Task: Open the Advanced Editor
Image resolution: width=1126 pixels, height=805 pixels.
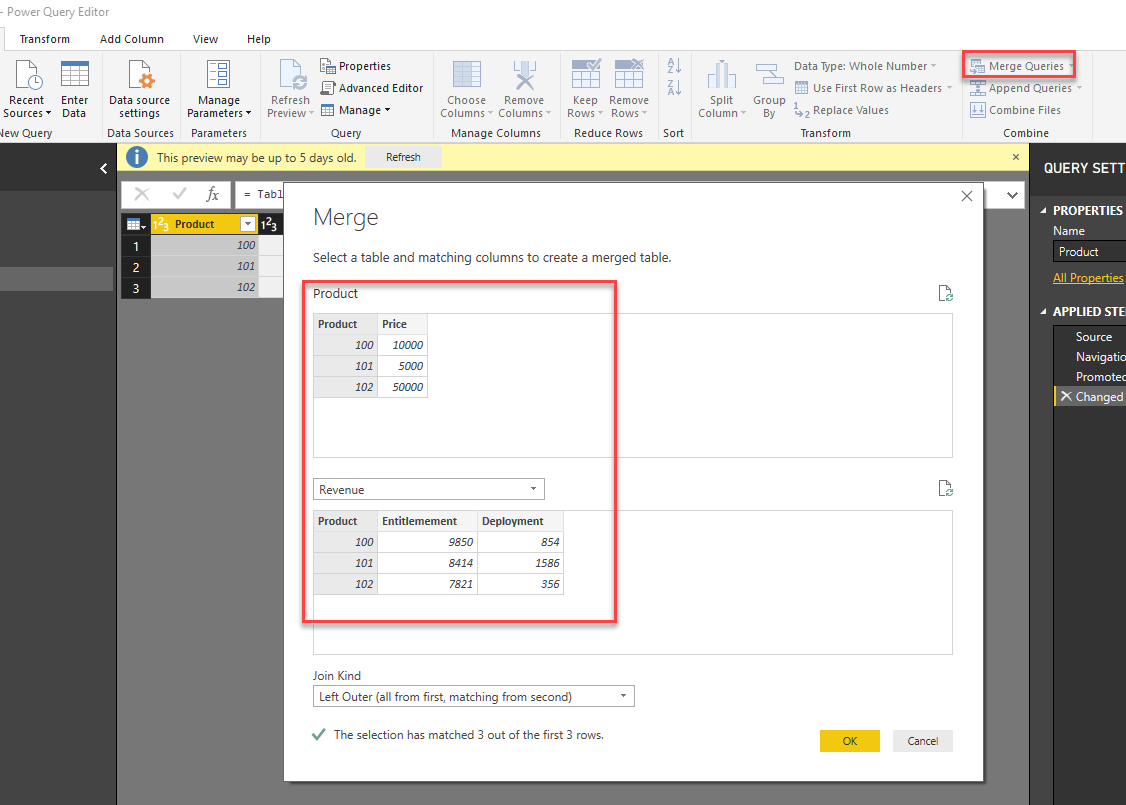Action: tap(372, 88)
